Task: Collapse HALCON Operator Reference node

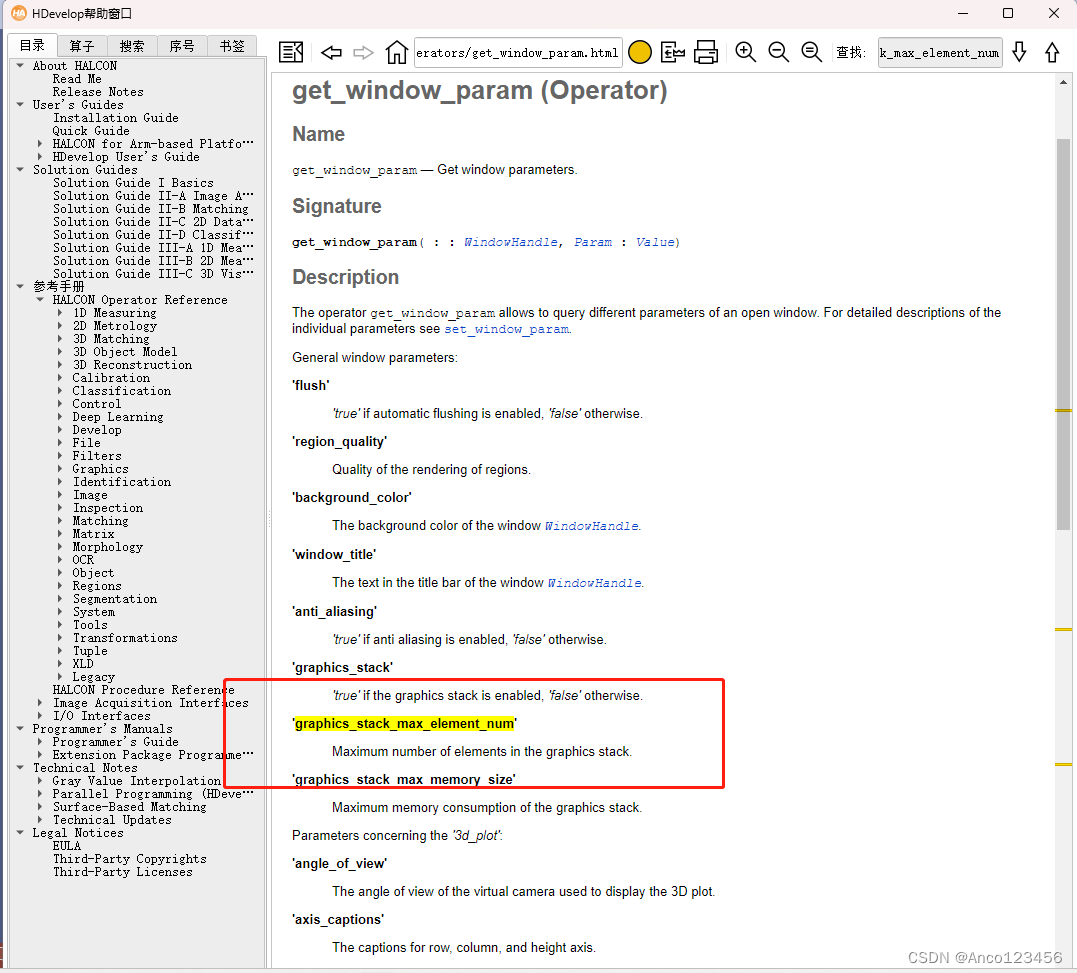Action: point(40,299)
